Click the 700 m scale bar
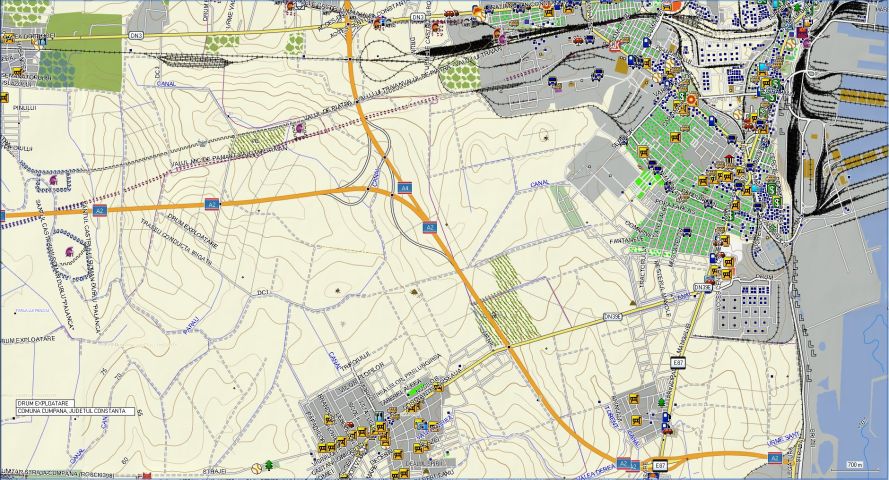This screenshot has width=889, height=480. 855,465
